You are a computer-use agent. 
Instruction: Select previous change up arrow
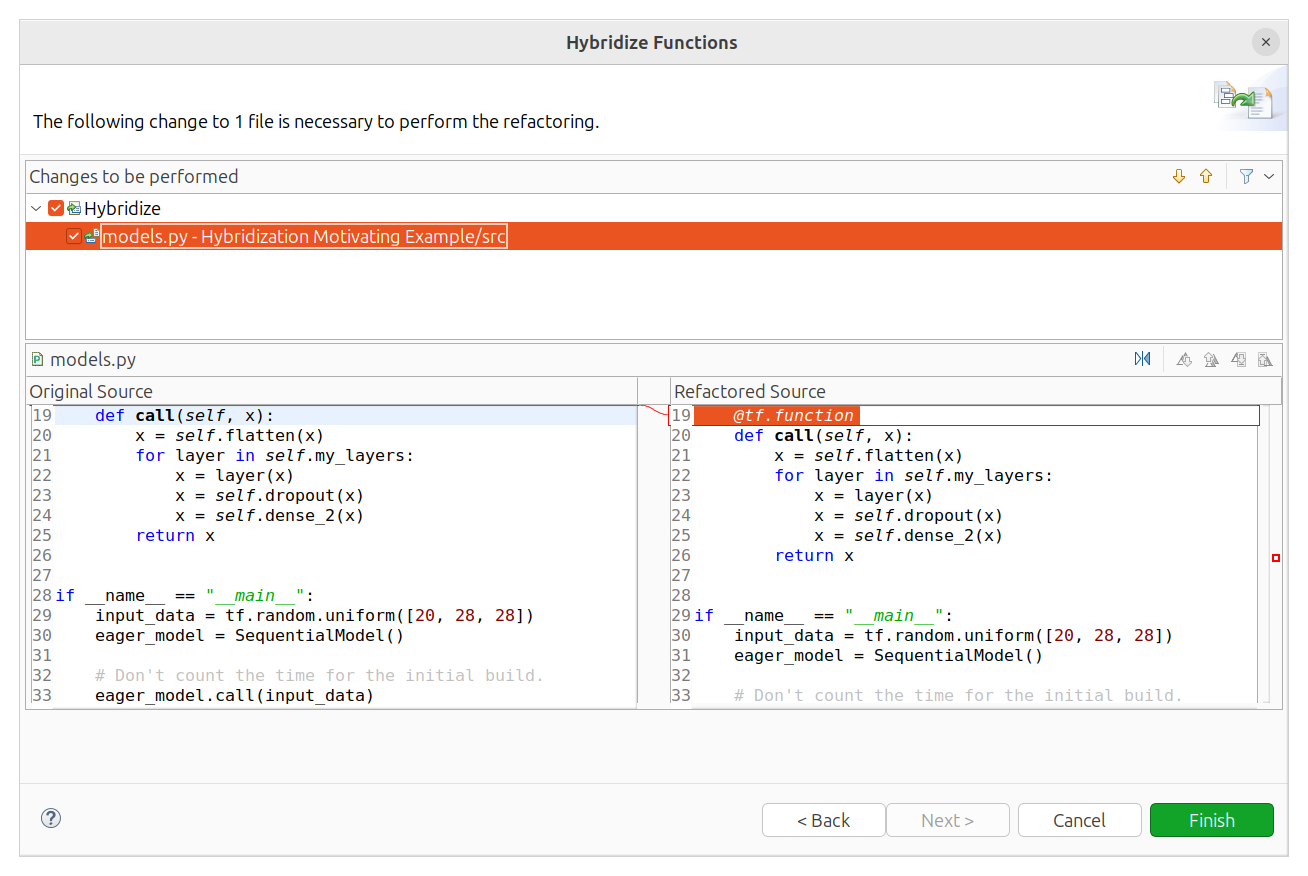click(1206, 177)
